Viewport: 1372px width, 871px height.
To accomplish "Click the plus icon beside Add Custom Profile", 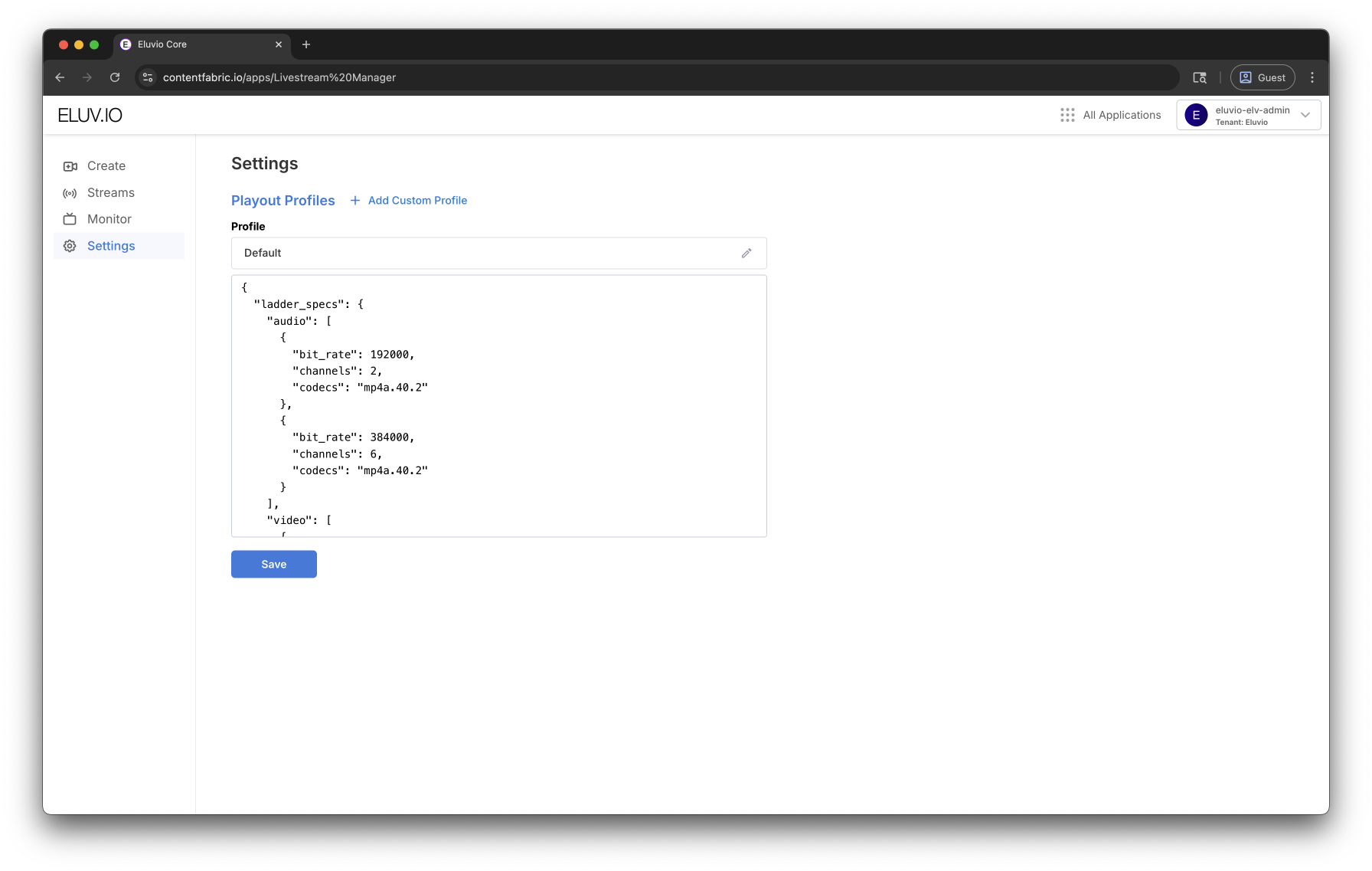I will [355, 201].
